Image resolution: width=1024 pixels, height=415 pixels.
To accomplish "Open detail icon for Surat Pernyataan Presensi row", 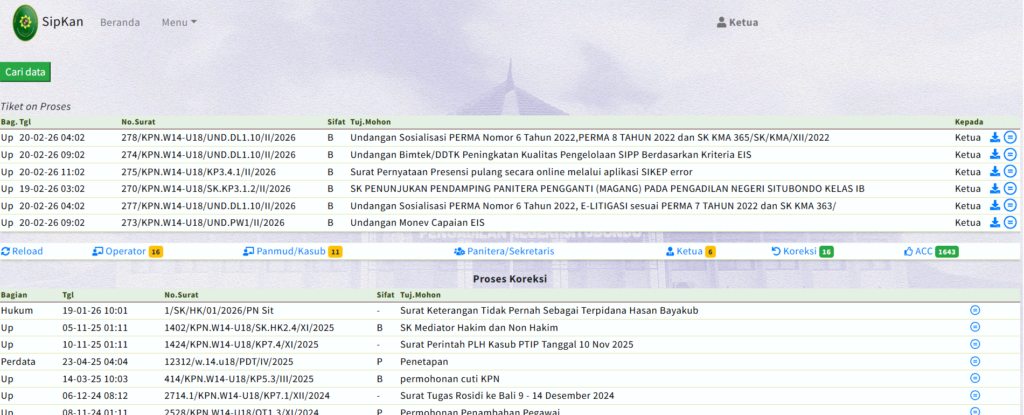I will (x=1010, y=172).
